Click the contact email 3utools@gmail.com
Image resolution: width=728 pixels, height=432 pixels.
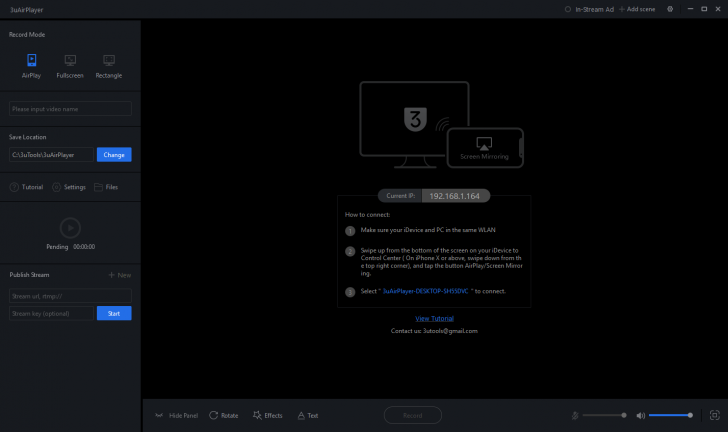450,331
